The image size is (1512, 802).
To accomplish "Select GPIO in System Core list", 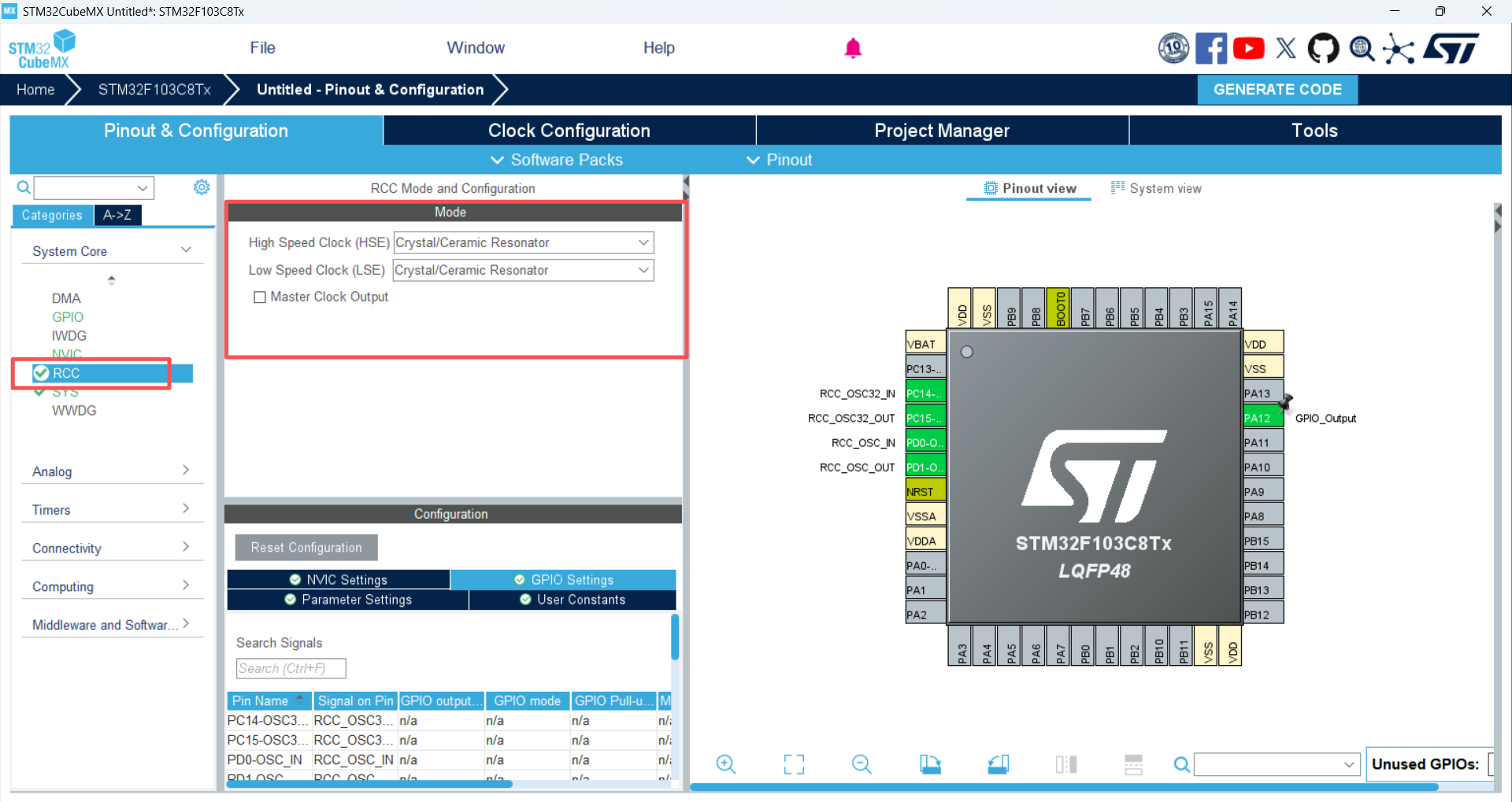I will [68, 317].
